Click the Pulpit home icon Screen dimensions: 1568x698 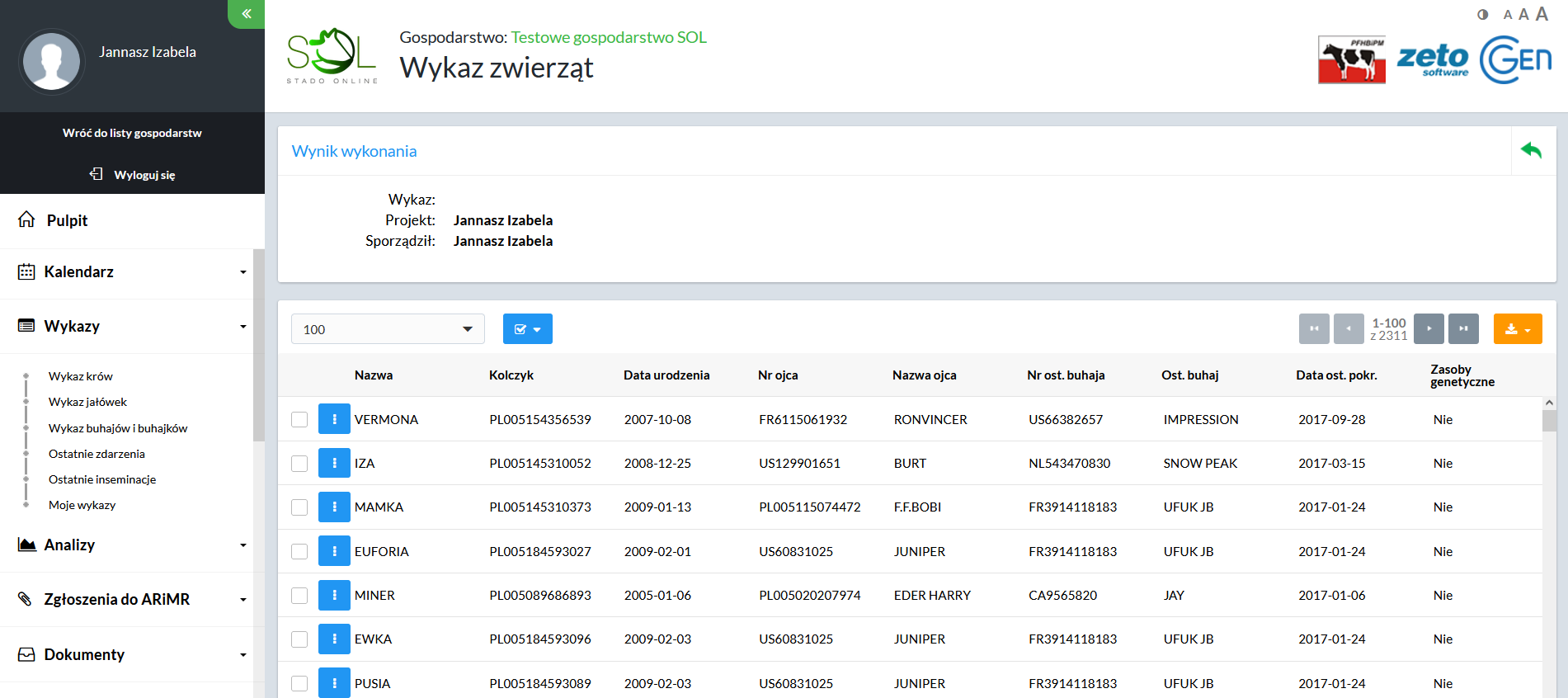pyautogui.click(x=26, y=219)
